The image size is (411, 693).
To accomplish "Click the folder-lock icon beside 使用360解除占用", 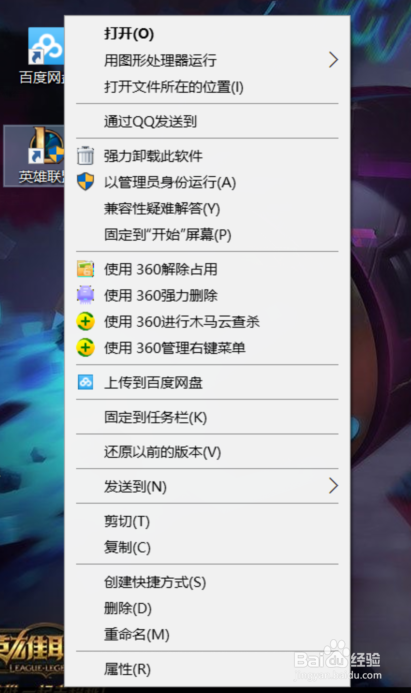I will tap(85, 269).
